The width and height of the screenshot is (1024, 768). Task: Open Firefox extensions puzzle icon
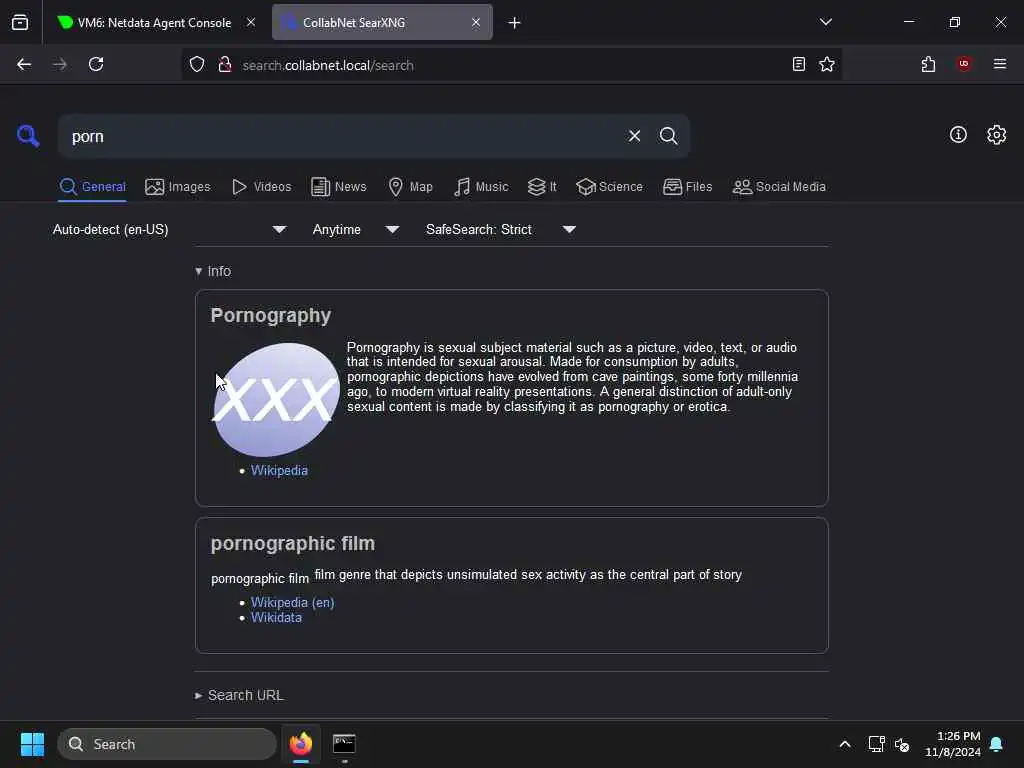pyautogui.click(x=928, y=65)
